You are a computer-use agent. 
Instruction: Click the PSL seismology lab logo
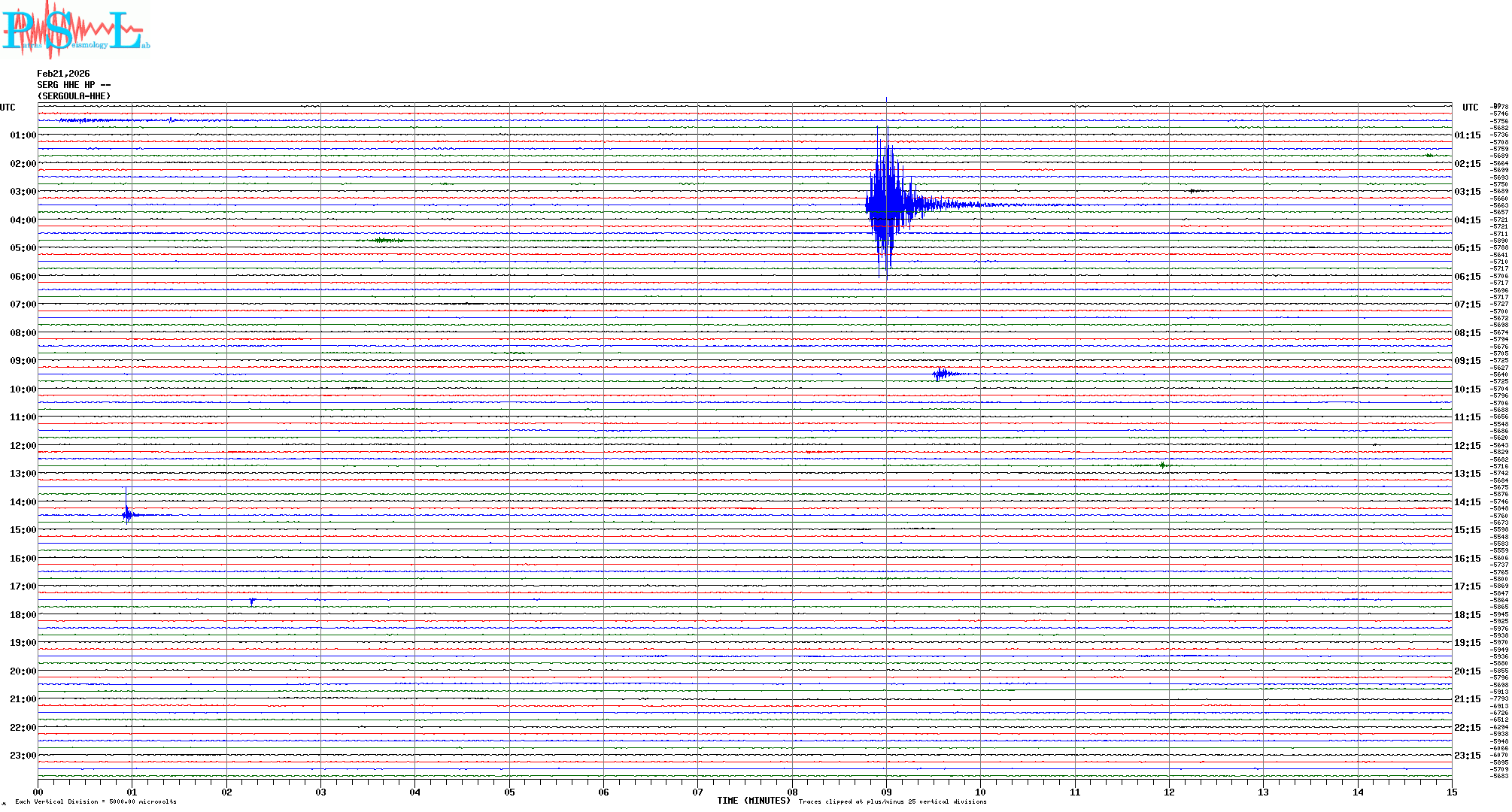[75, 30]
